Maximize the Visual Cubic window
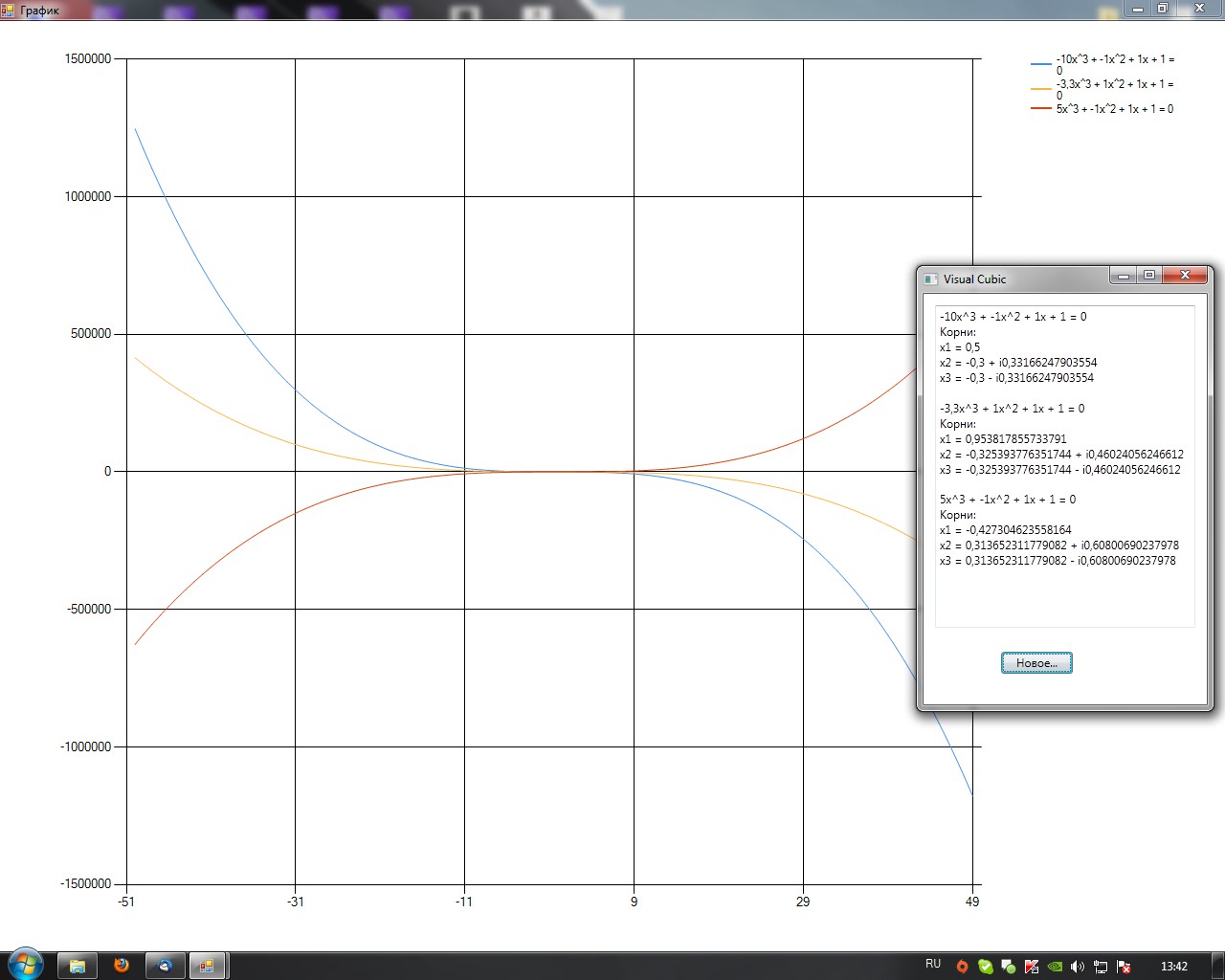 (x=1149, y=276)
